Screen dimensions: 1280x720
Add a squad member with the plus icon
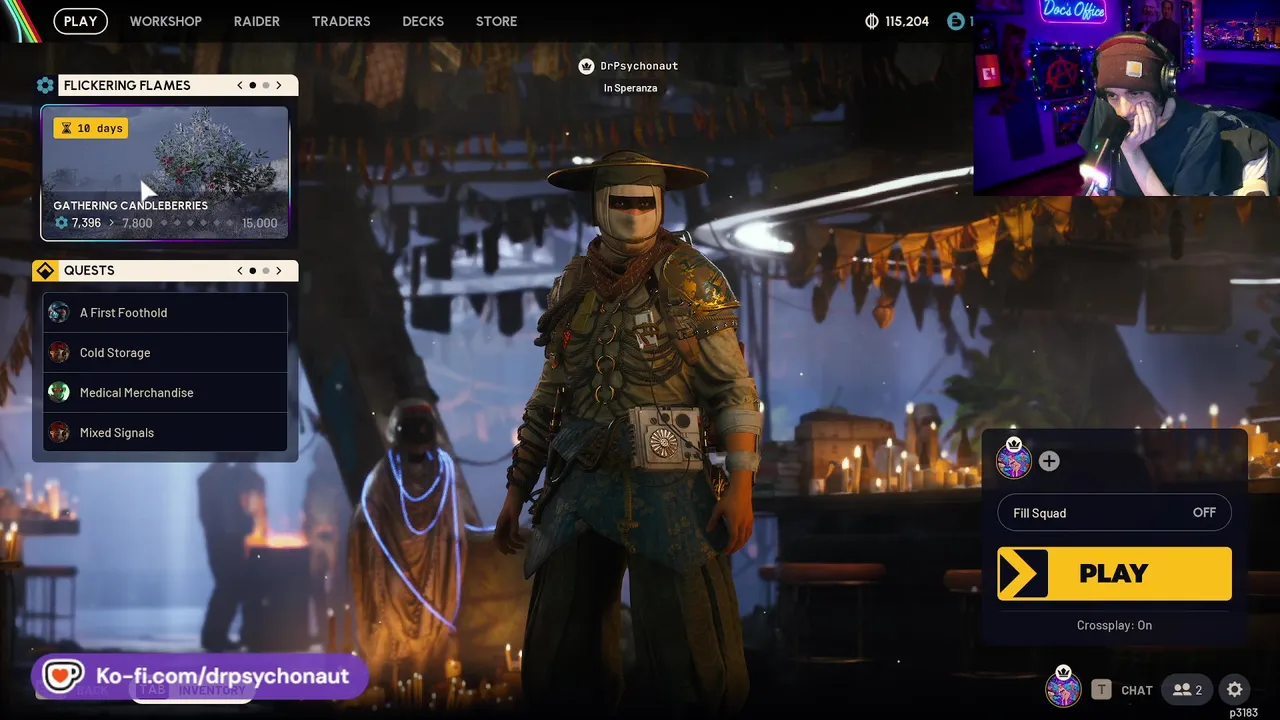(1049, 461)
